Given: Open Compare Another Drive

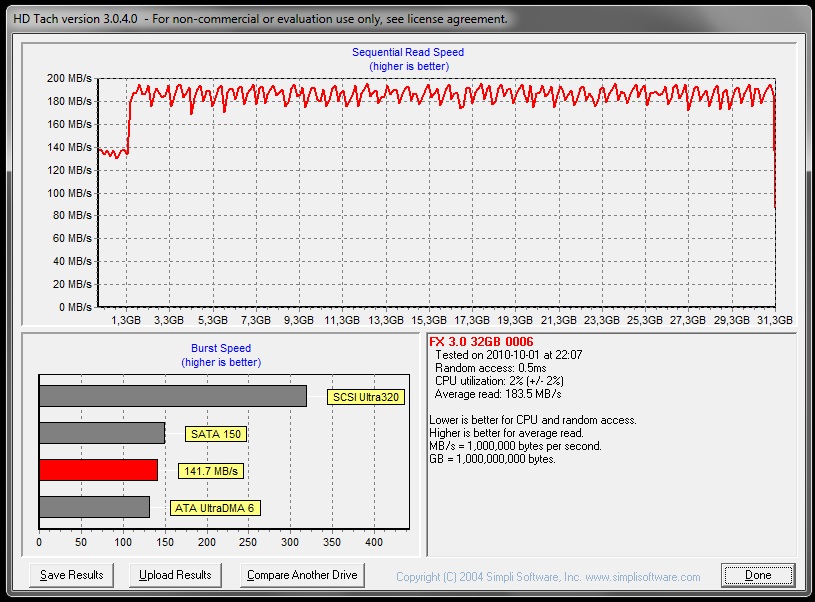Looking at the screenshot, I should click(x=303, y=575).
